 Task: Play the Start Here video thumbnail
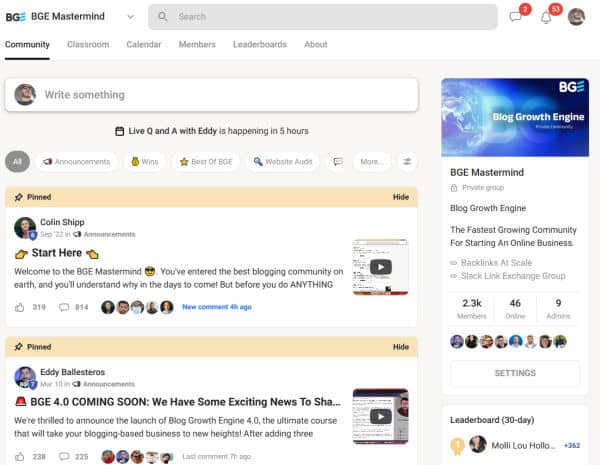click(x=380, y=267)
